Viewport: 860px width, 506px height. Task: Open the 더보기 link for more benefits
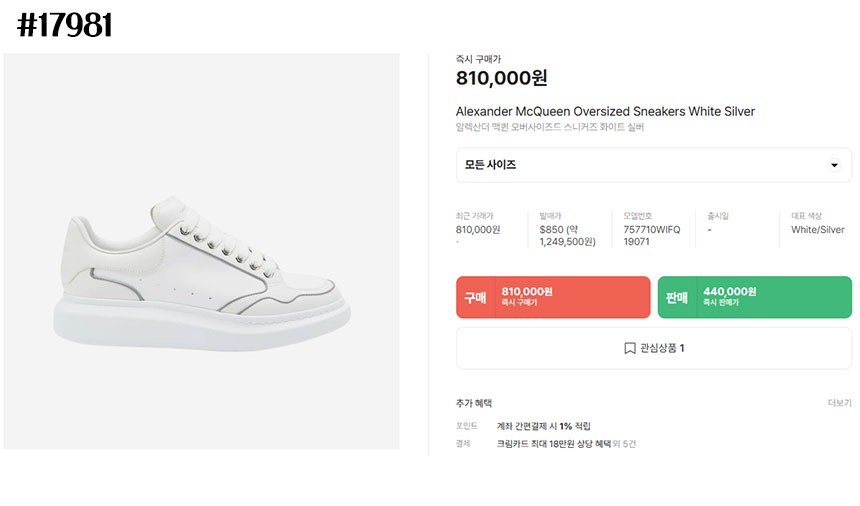click(839, 403)
